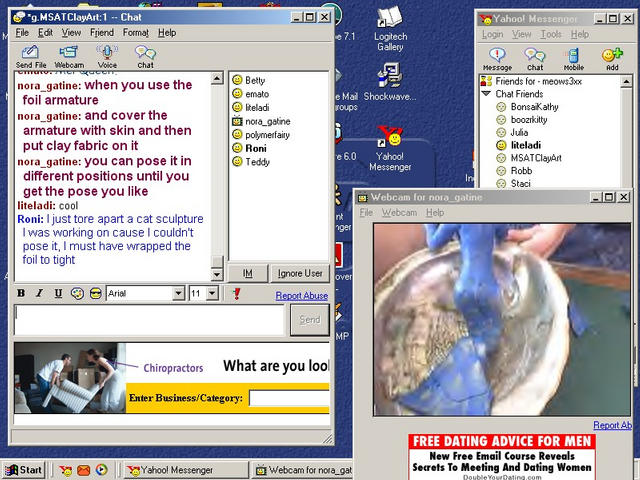Open the Webcam toolbar icon in chat
Viewport: 640px width, 480px height.
tap(69, 57)
